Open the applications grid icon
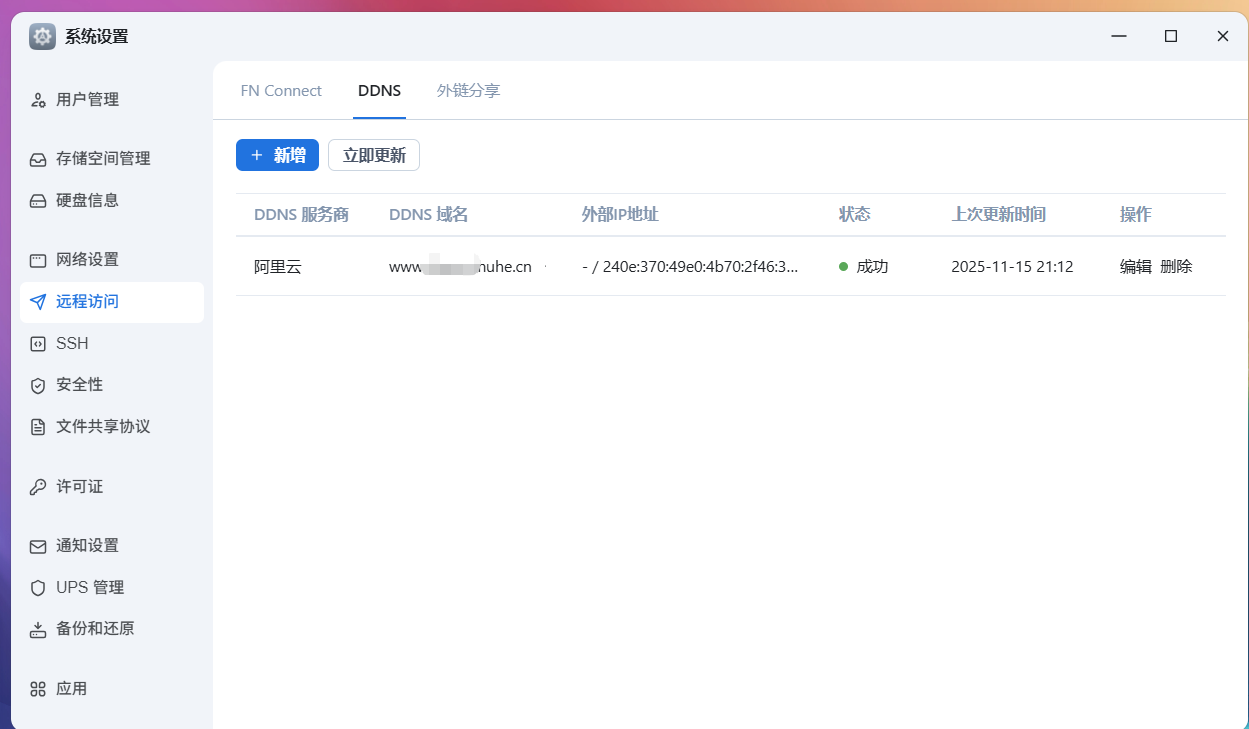 click(x=38, y=689)
